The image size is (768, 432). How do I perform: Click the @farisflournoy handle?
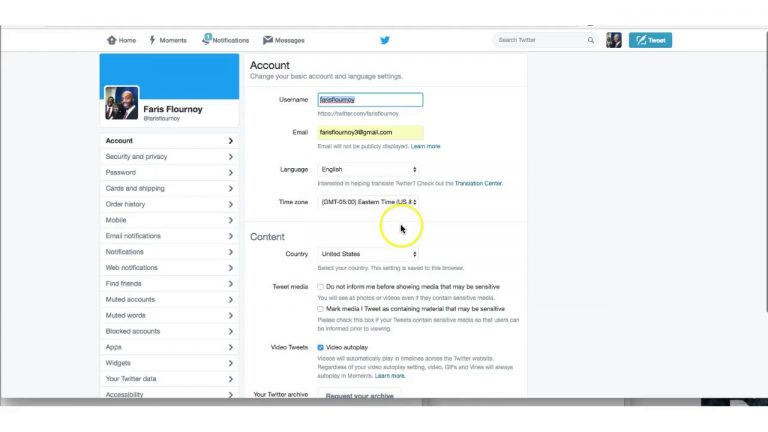[x=162, y=119]
